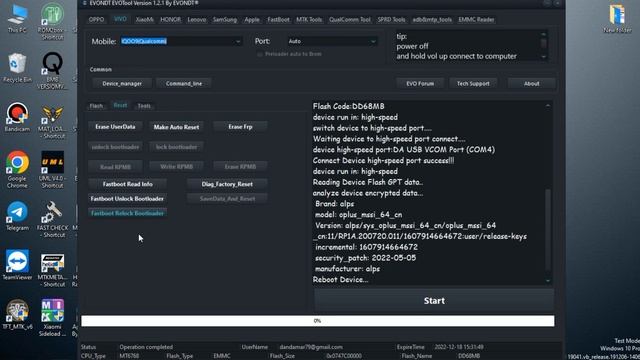Viewport: 640px width, 360px height.
Task: Click 'security_patch: 2022-05-05' log line
Action: (x=365, y=258)
